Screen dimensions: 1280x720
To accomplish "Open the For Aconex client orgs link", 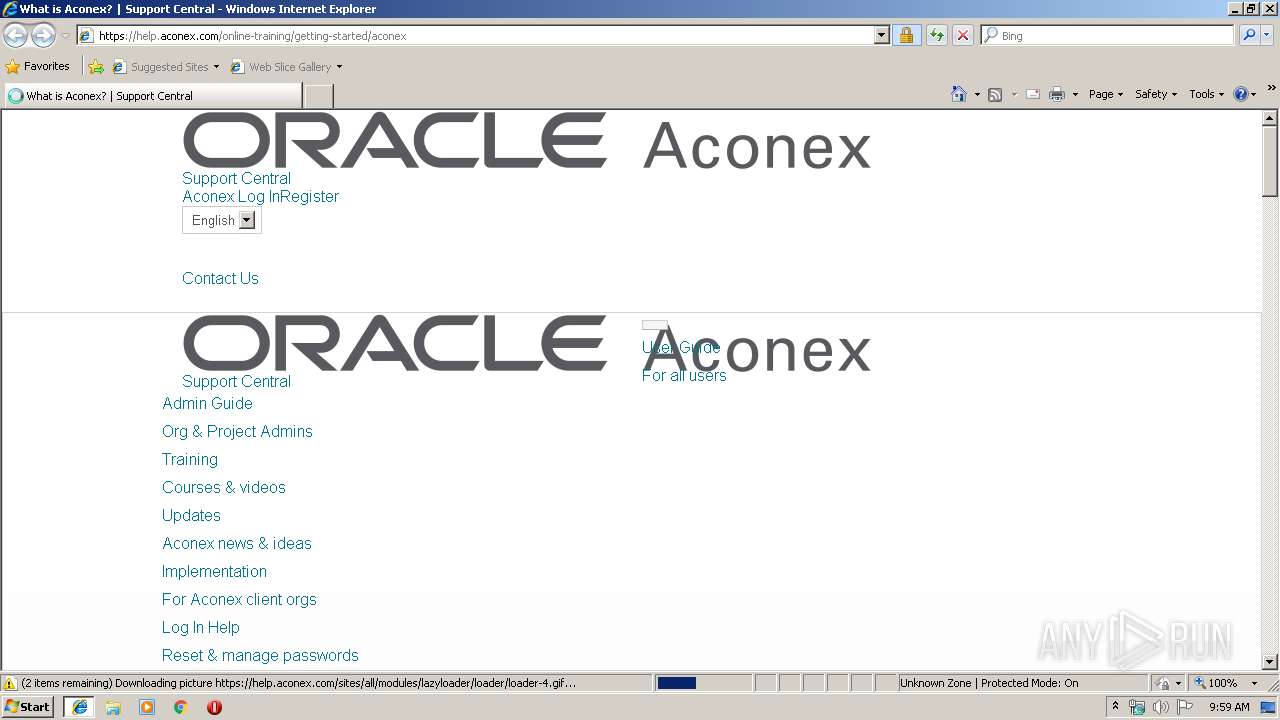I will [239, 599].
